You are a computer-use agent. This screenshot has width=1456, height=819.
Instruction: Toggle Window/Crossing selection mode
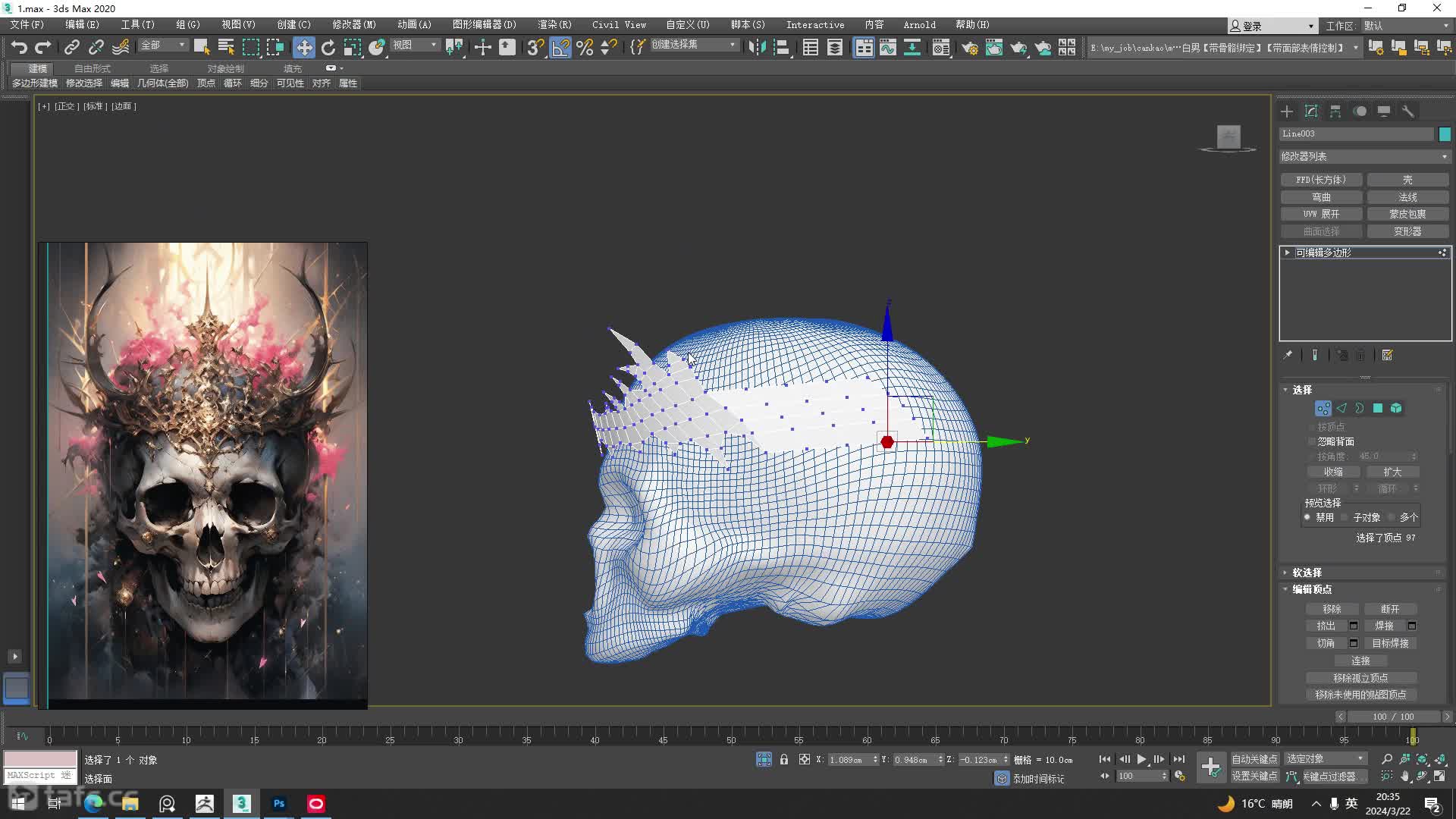click(275, 47)
